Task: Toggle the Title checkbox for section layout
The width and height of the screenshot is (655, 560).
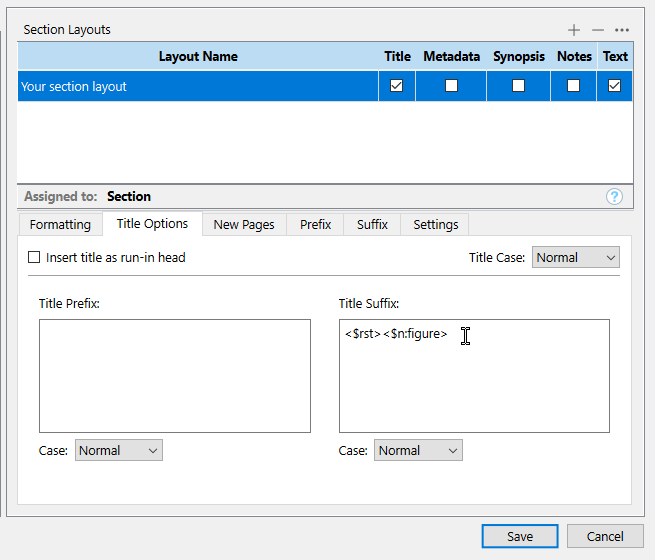Action: point(397,86)
